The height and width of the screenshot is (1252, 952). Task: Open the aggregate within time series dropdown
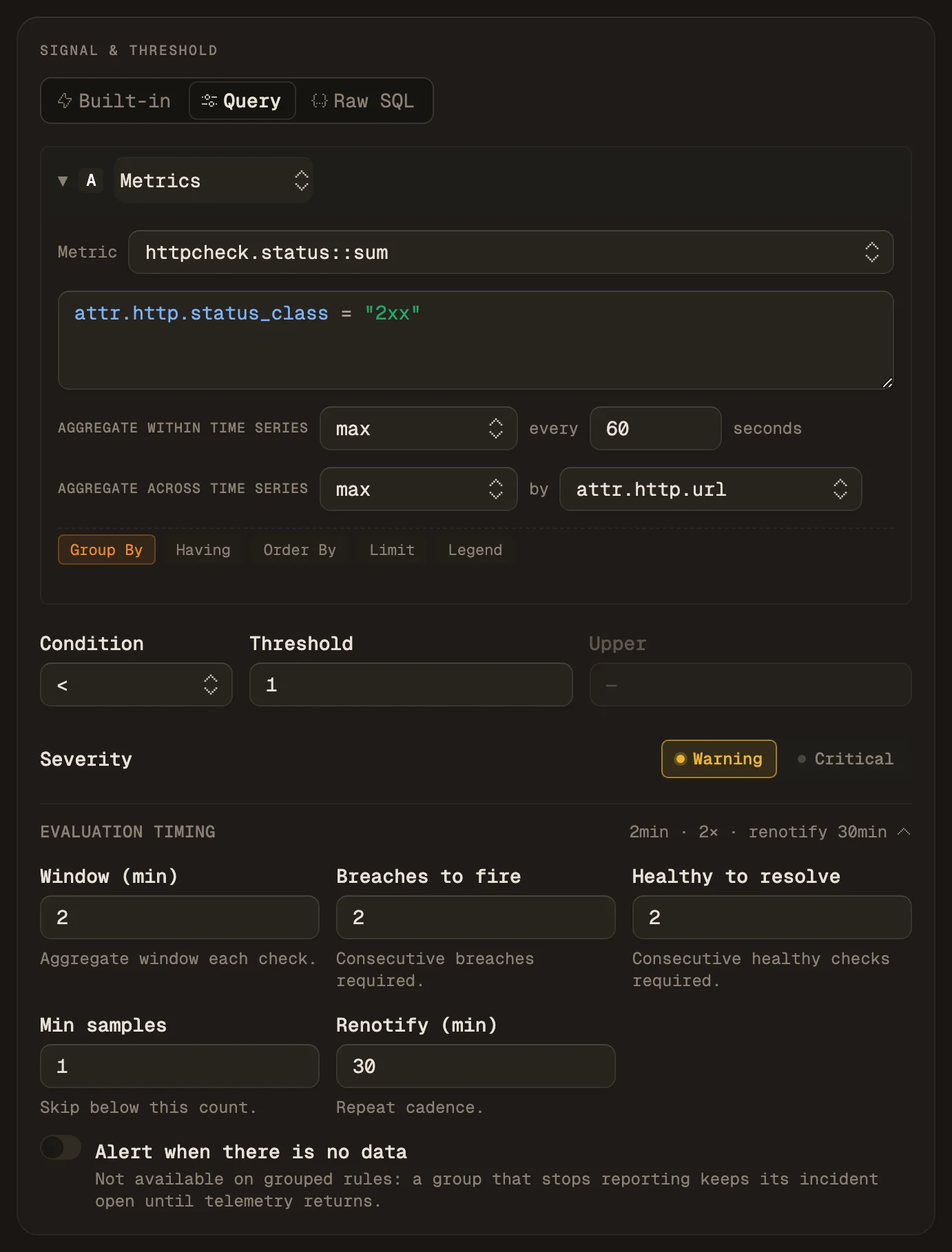click(418, 428)
